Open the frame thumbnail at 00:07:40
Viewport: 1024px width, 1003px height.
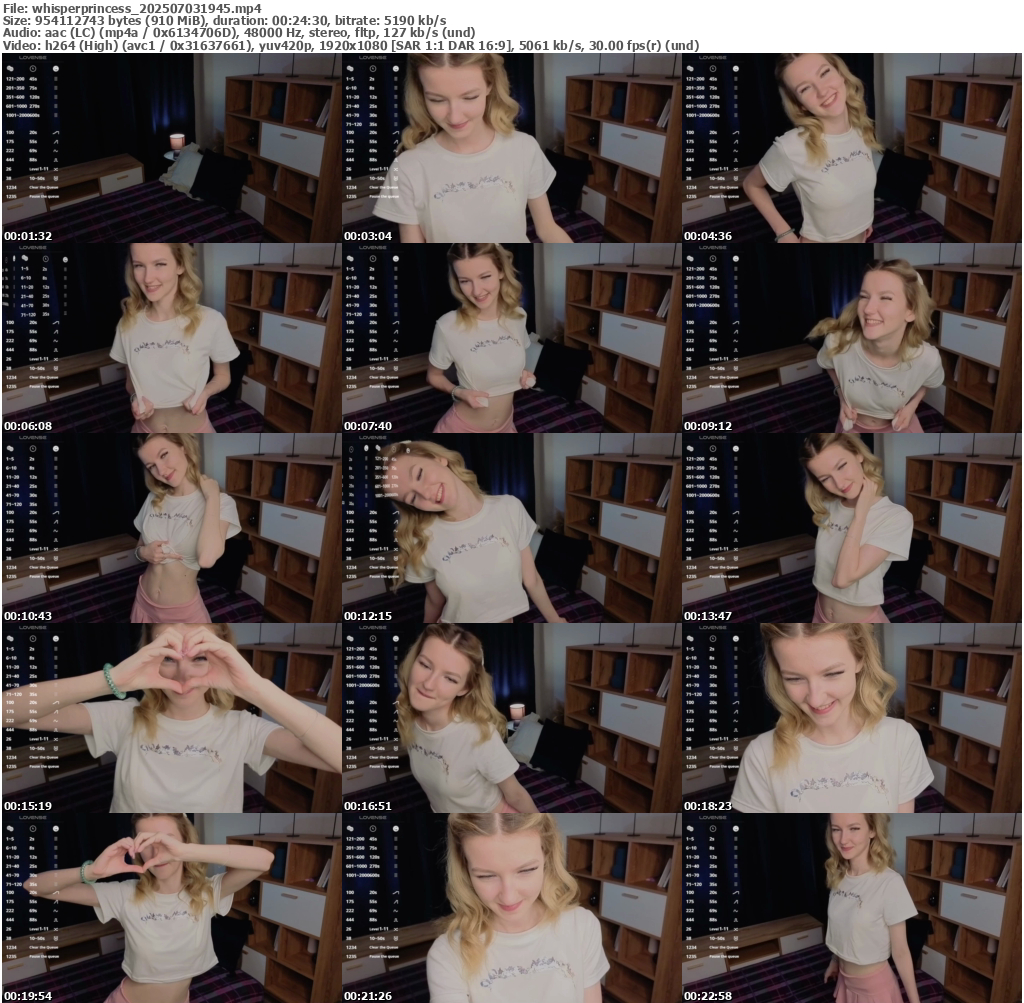point(511,338)
